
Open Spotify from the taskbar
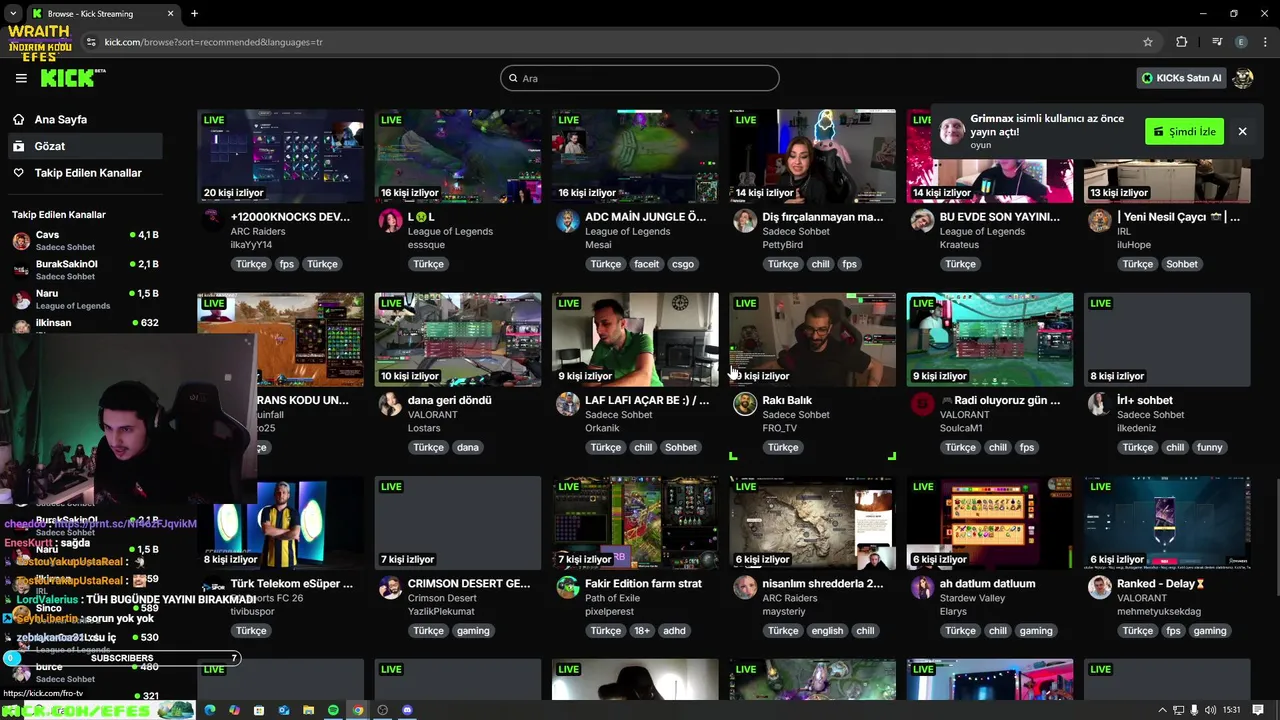333,710
